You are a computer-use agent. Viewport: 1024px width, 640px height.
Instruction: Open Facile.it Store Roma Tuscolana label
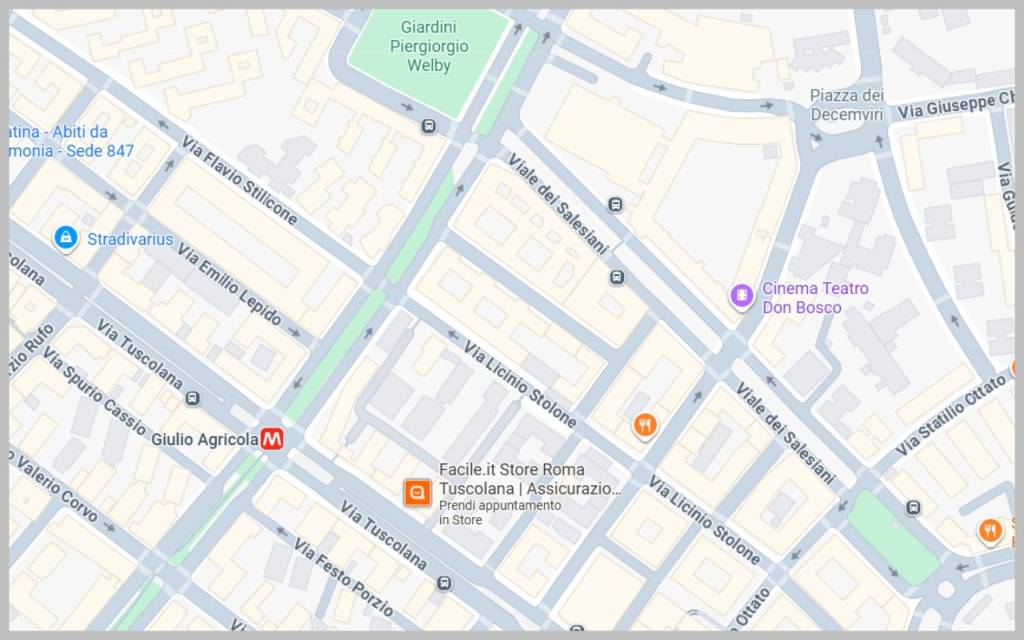coord(530,479)
